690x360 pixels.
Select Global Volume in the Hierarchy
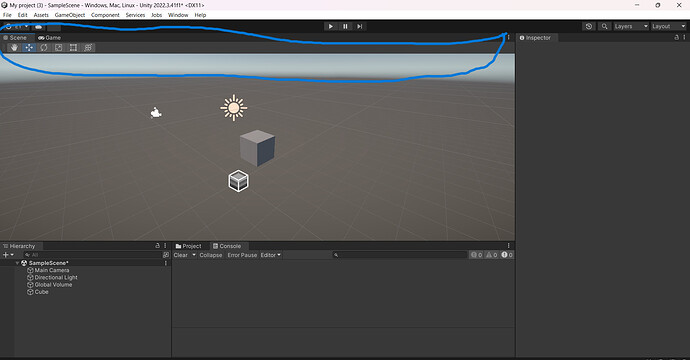click(53, 285)
